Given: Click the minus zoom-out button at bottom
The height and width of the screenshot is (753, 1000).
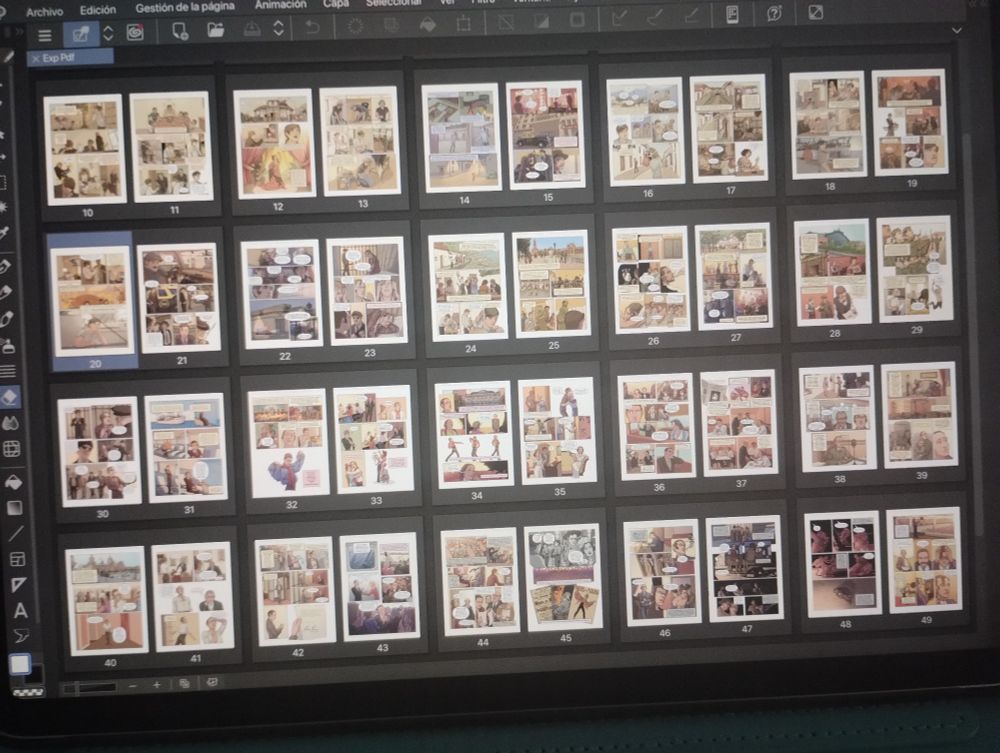Looking at the screenshot, I should tap(132, 686).
